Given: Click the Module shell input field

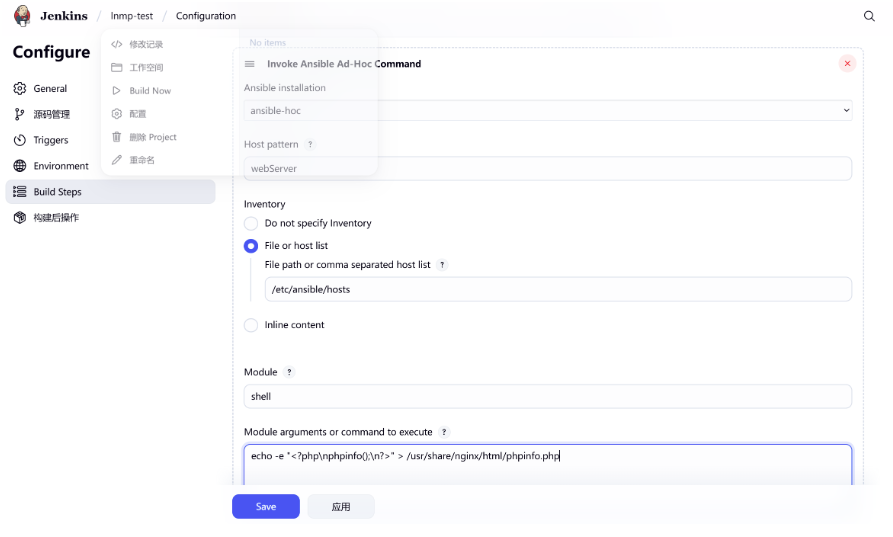Looking at the screenshot, I should click(x=548, y=396).
